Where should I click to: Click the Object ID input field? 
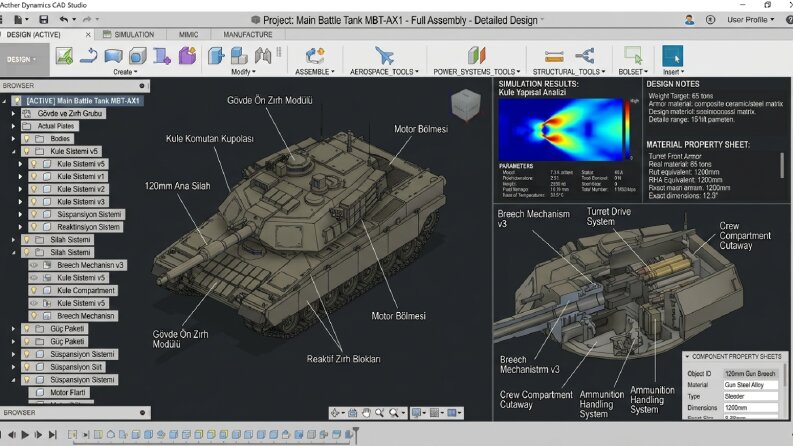[751, 374]
